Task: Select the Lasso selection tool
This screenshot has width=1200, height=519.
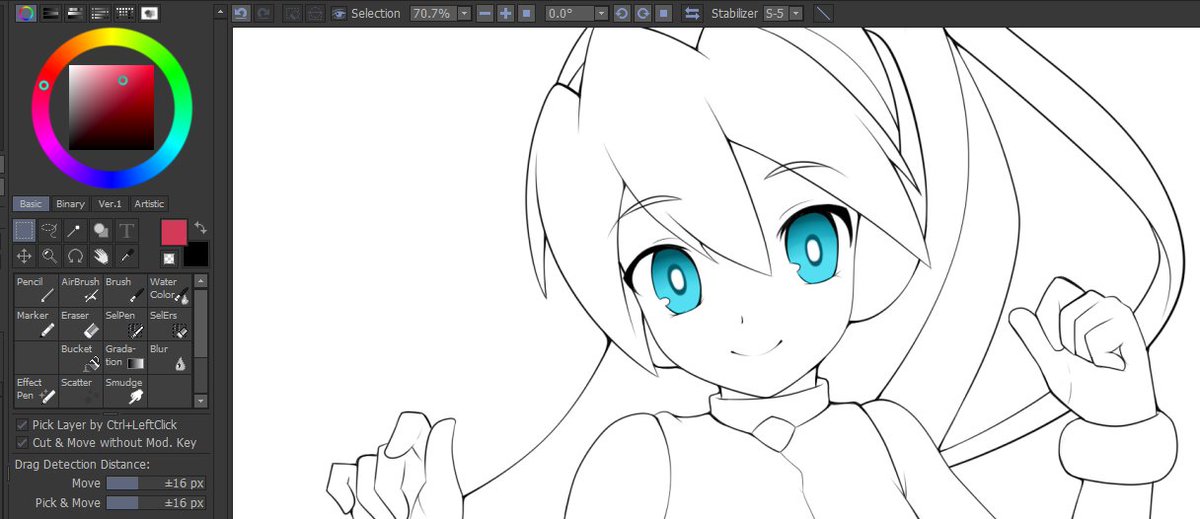Action: [50, 231]
